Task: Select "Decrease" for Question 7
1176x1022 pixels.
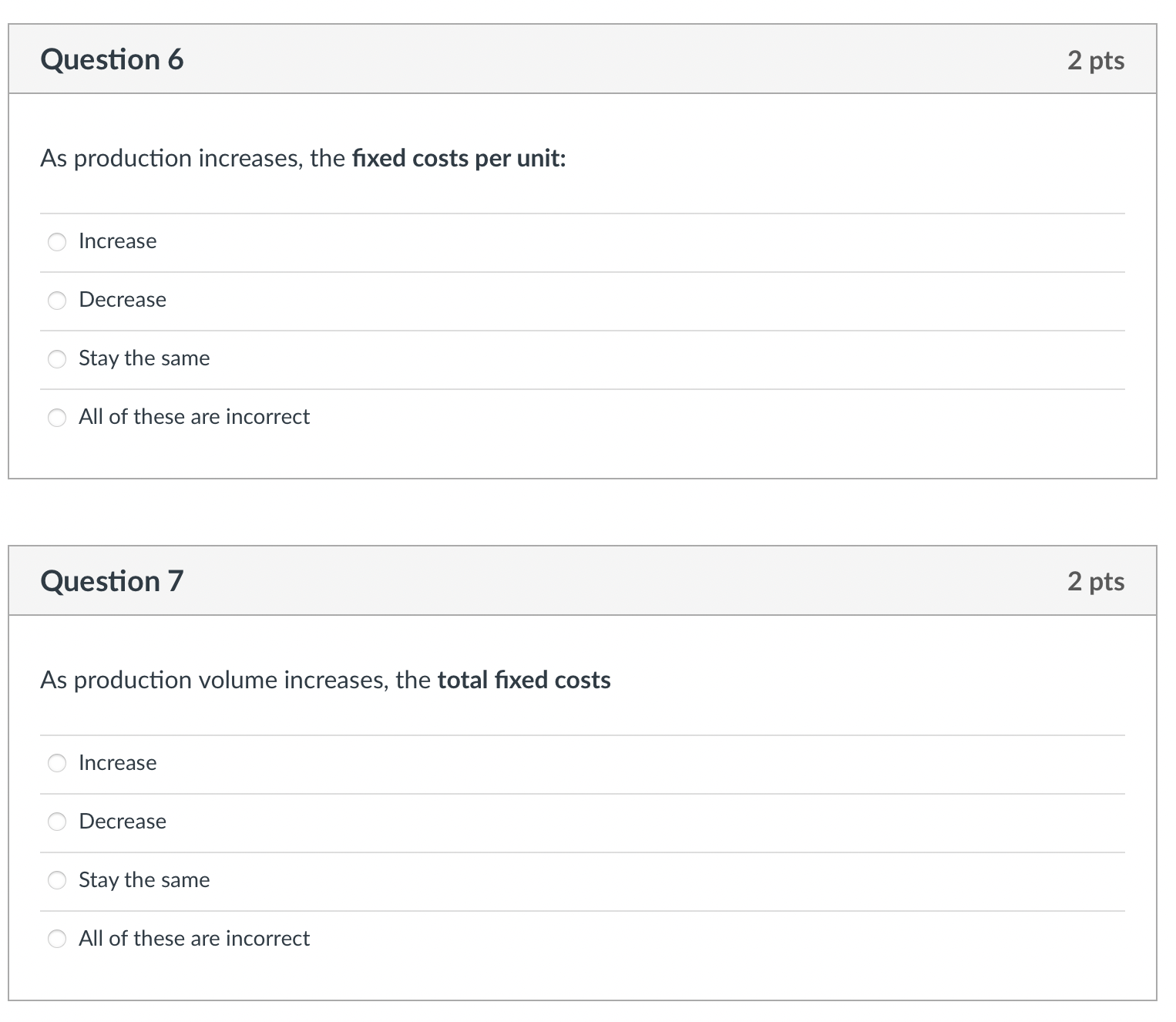Action: (56, 822)
